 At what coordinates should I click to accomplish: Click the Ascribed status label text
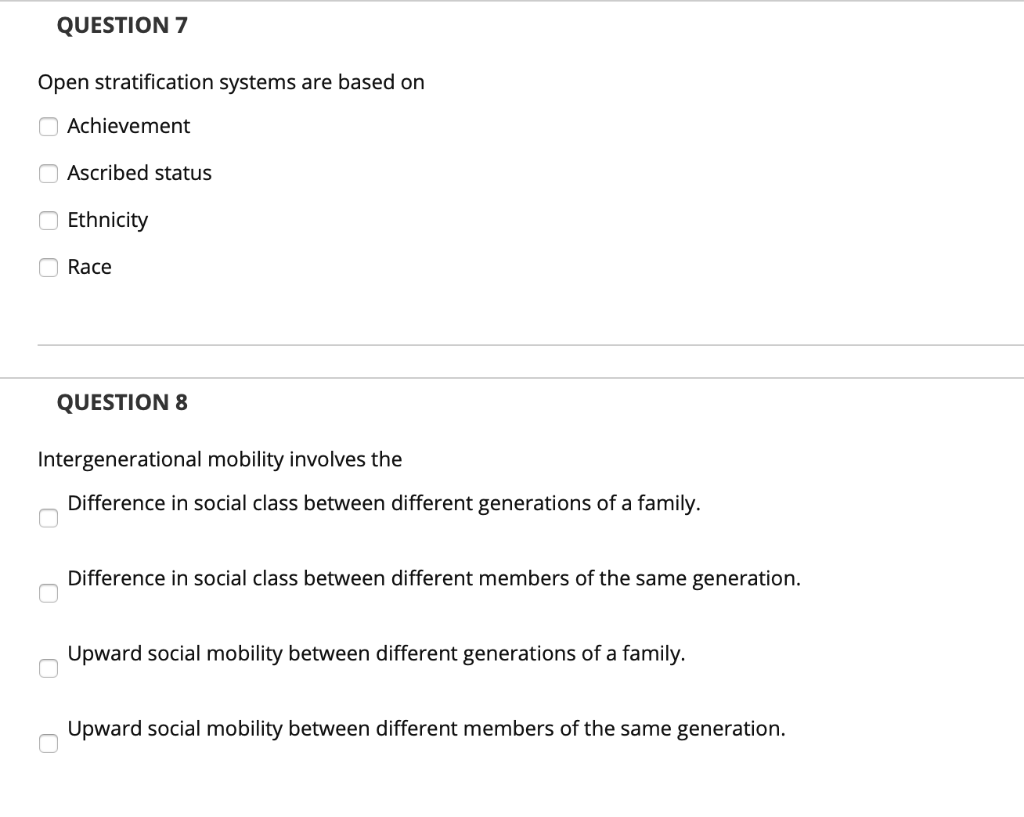coord(139,173)
